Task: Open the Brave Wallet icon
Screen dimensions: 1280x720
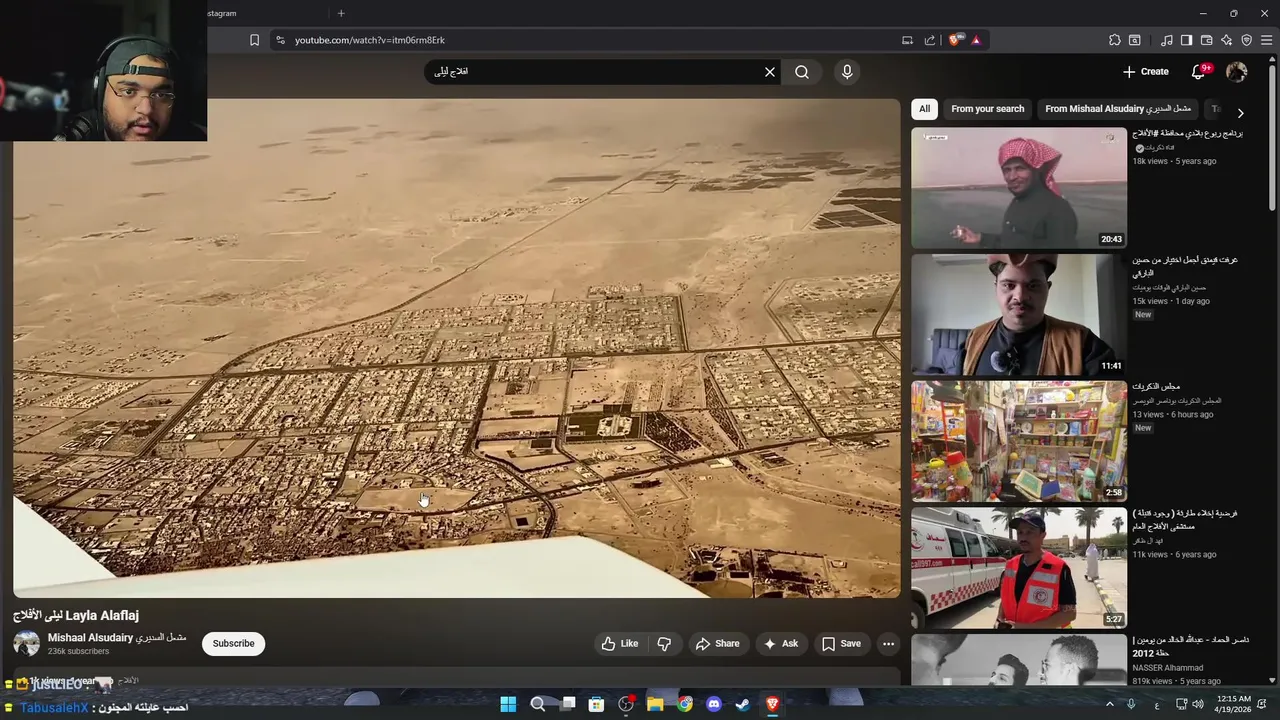Action: (x=1207, y=40)
